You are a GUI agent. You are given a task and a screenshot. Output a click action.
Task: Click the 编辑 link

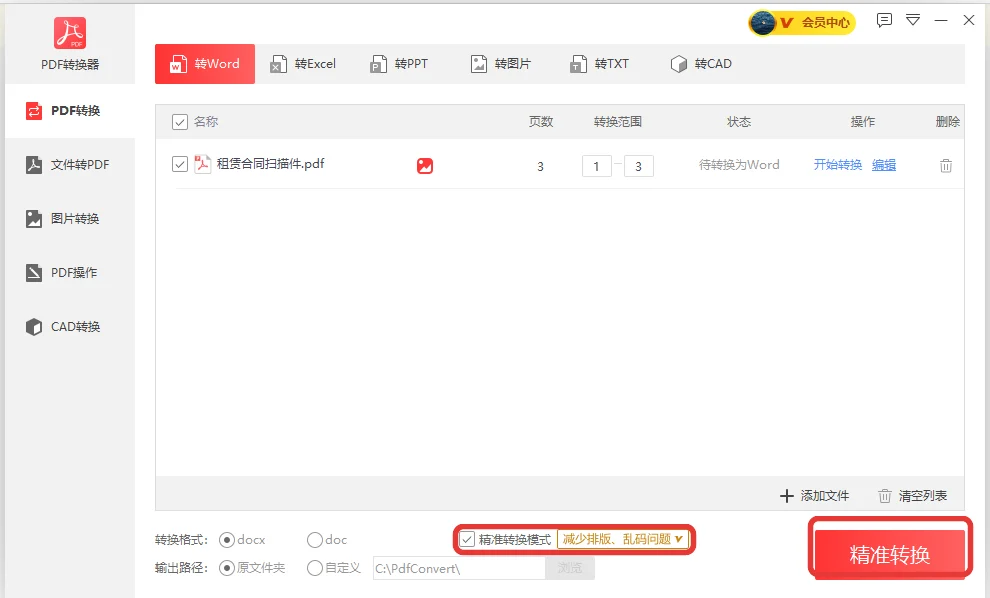884,165
